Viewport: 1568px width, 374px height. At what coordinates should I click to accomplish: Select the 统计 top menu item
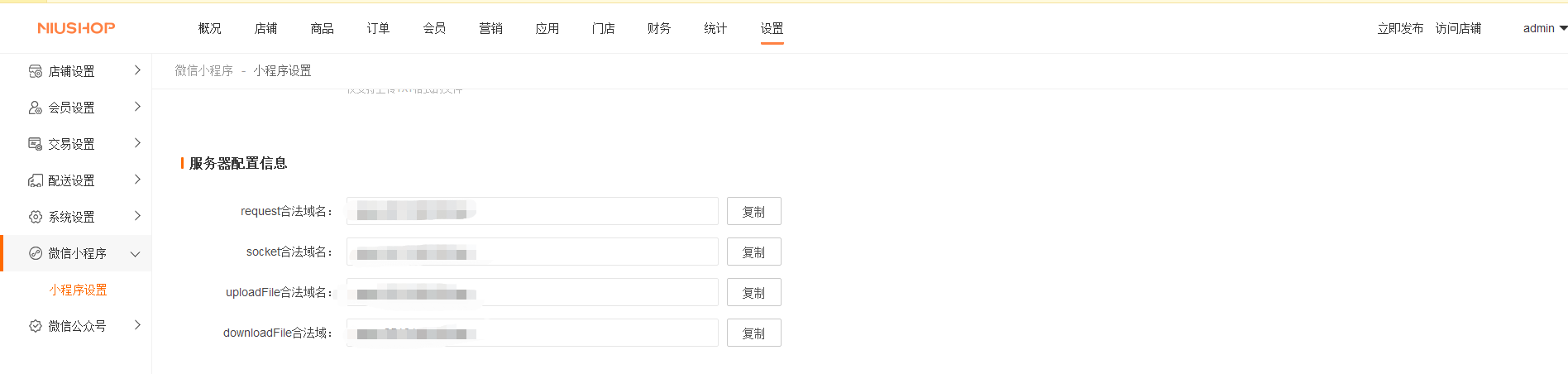715,28
